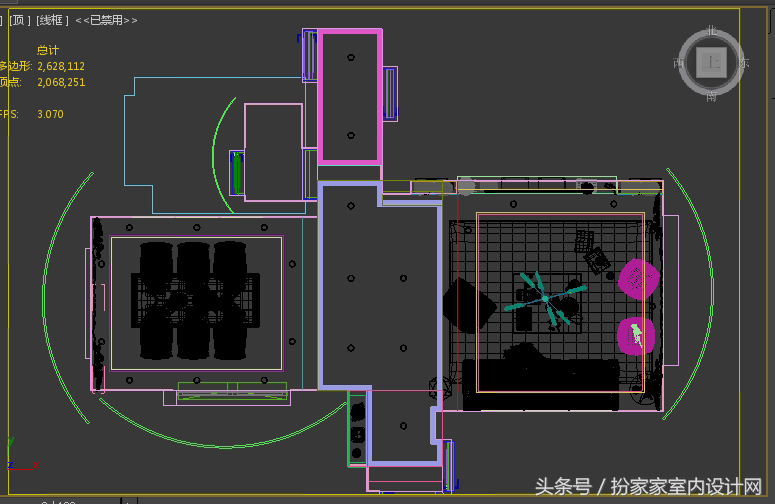Click the FPS value 3.070
The width and height of the screenshot is (775, 504).
[x=50, y=114]
